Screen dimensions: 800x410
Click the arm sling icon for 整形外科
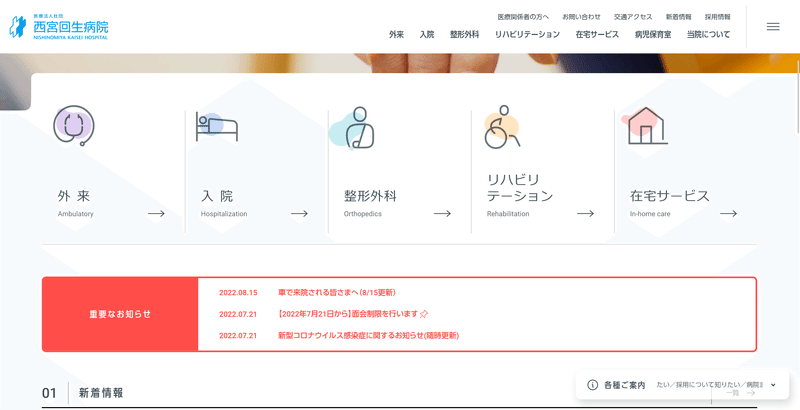click(353, 127)
